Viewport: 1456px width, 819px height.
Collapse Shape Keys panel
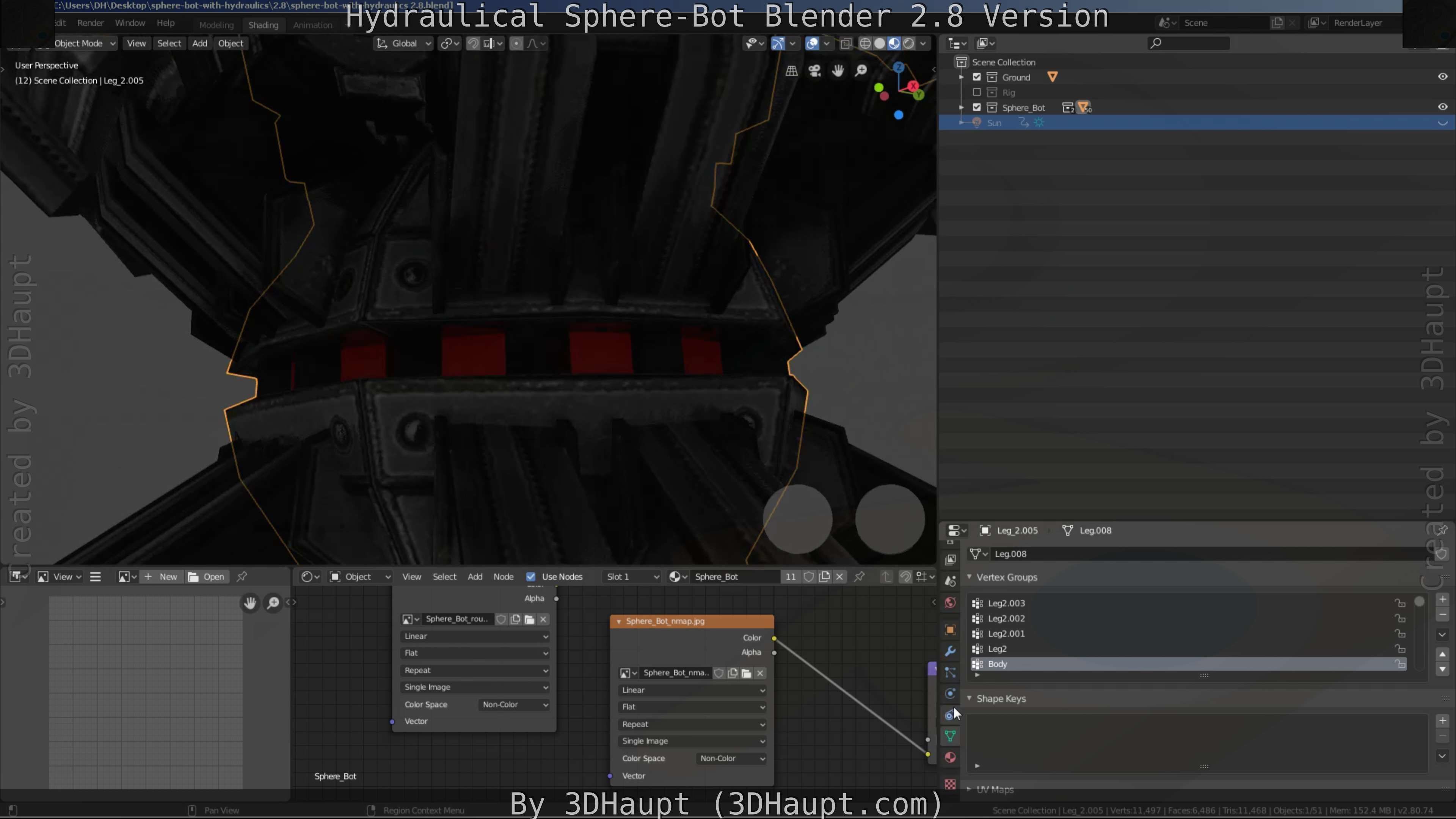[970, 698]
